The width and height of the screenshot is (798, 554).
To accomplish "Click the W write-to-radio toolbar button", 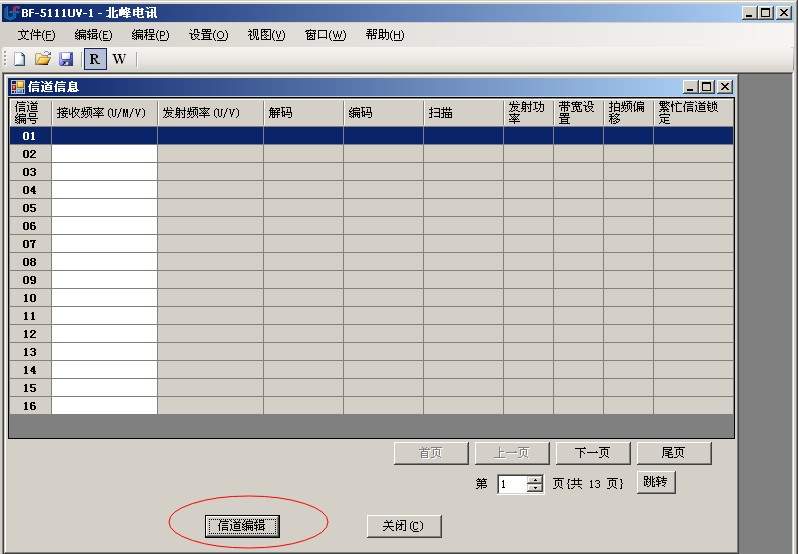I will (x=119, y=59).
